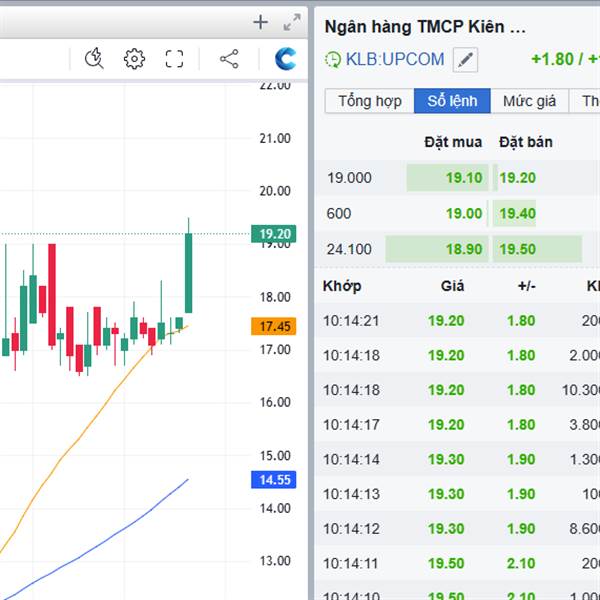Select the trade at 10:14:14

coord(457,459)
